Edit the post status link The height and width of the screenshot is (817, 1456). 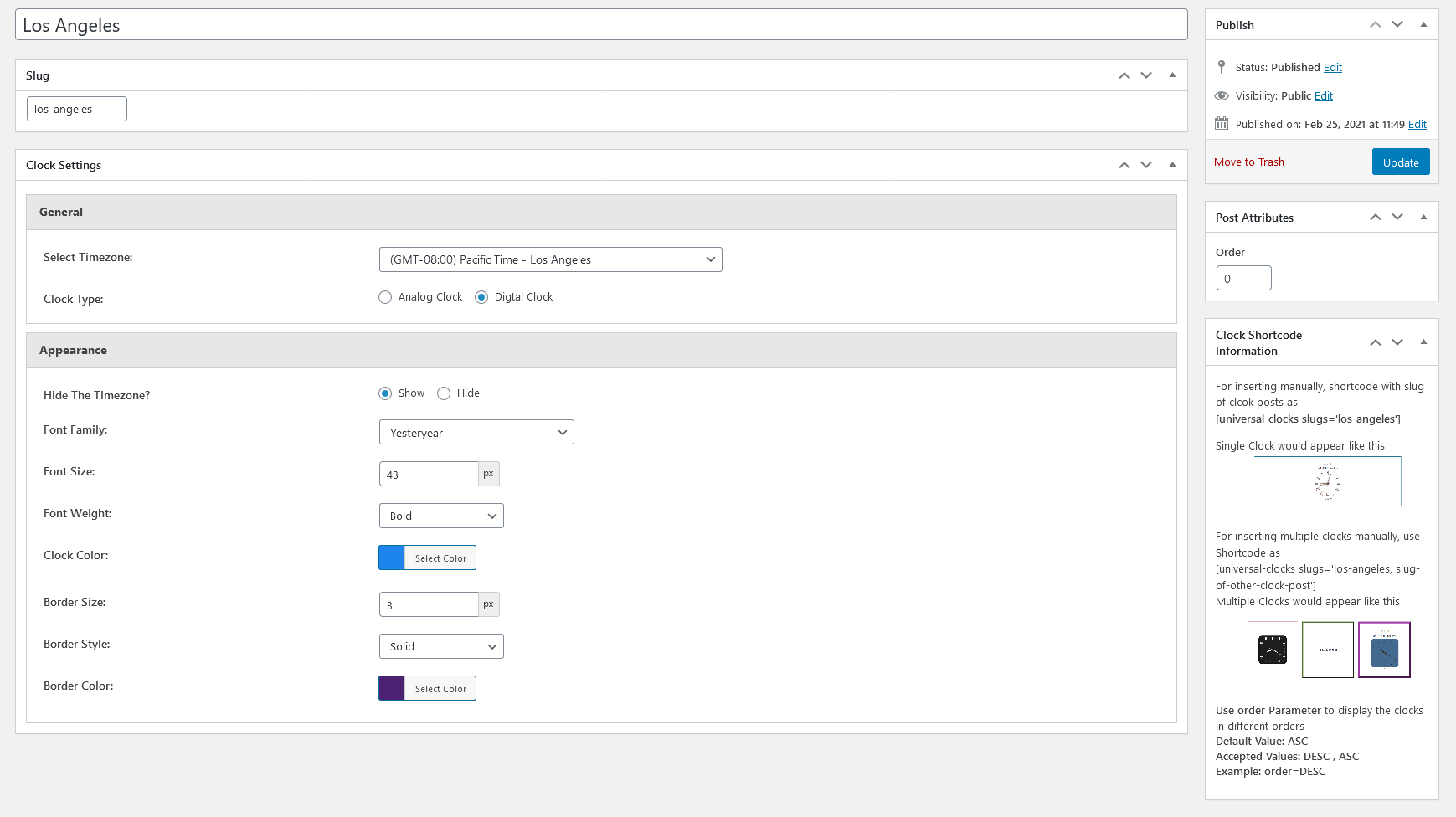1333,68
